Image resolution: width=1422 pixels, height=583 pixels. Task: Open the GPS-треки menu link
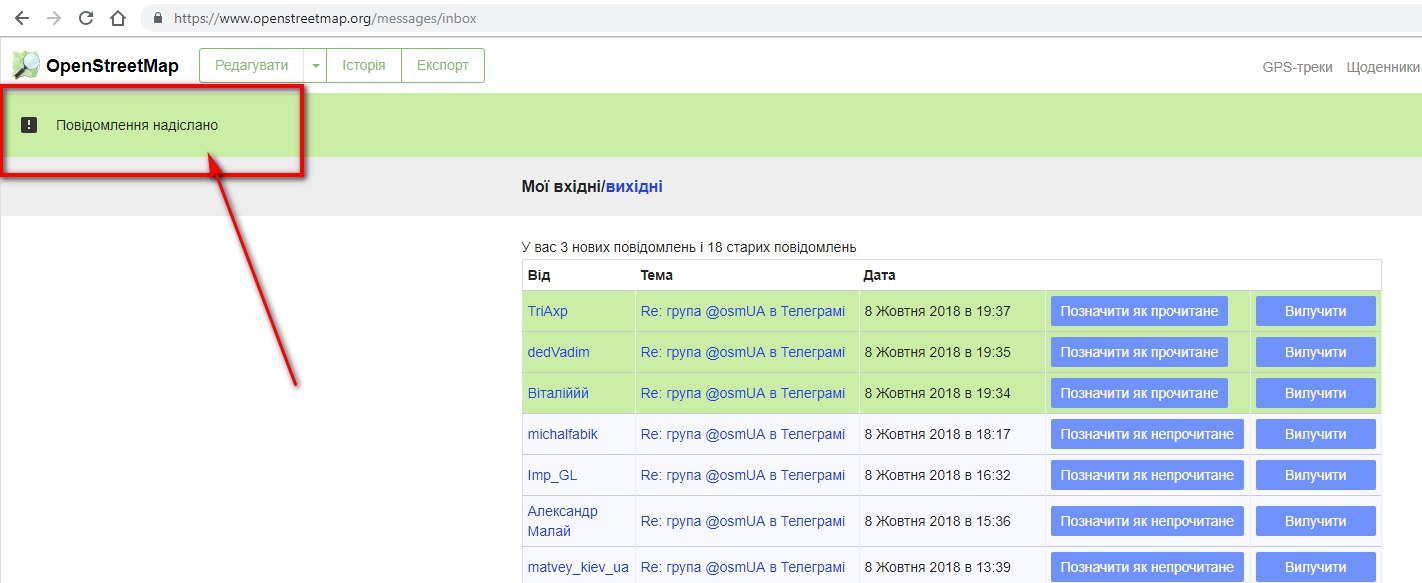[x=1297, y=67]
